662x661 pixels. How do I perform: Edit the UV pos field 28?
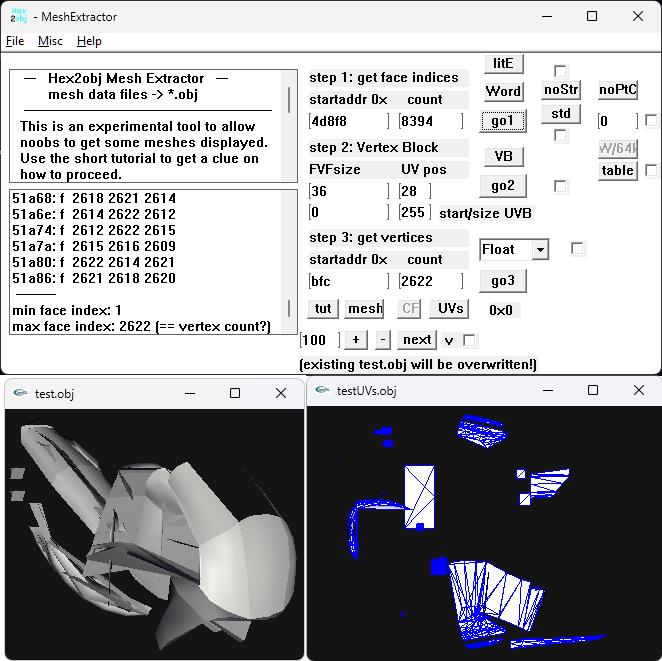pos(415,191)
